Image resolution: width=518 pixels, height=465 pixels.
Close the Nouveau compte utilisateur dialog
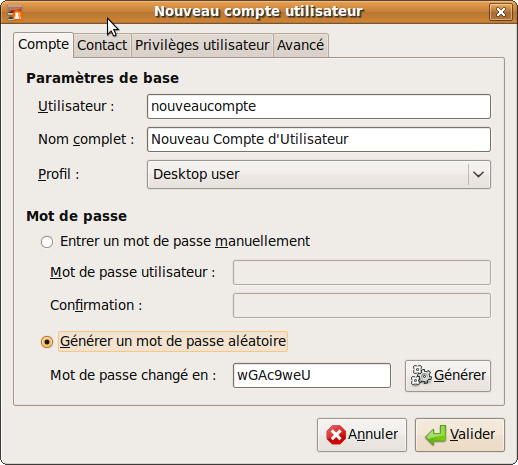pos(501,12)
